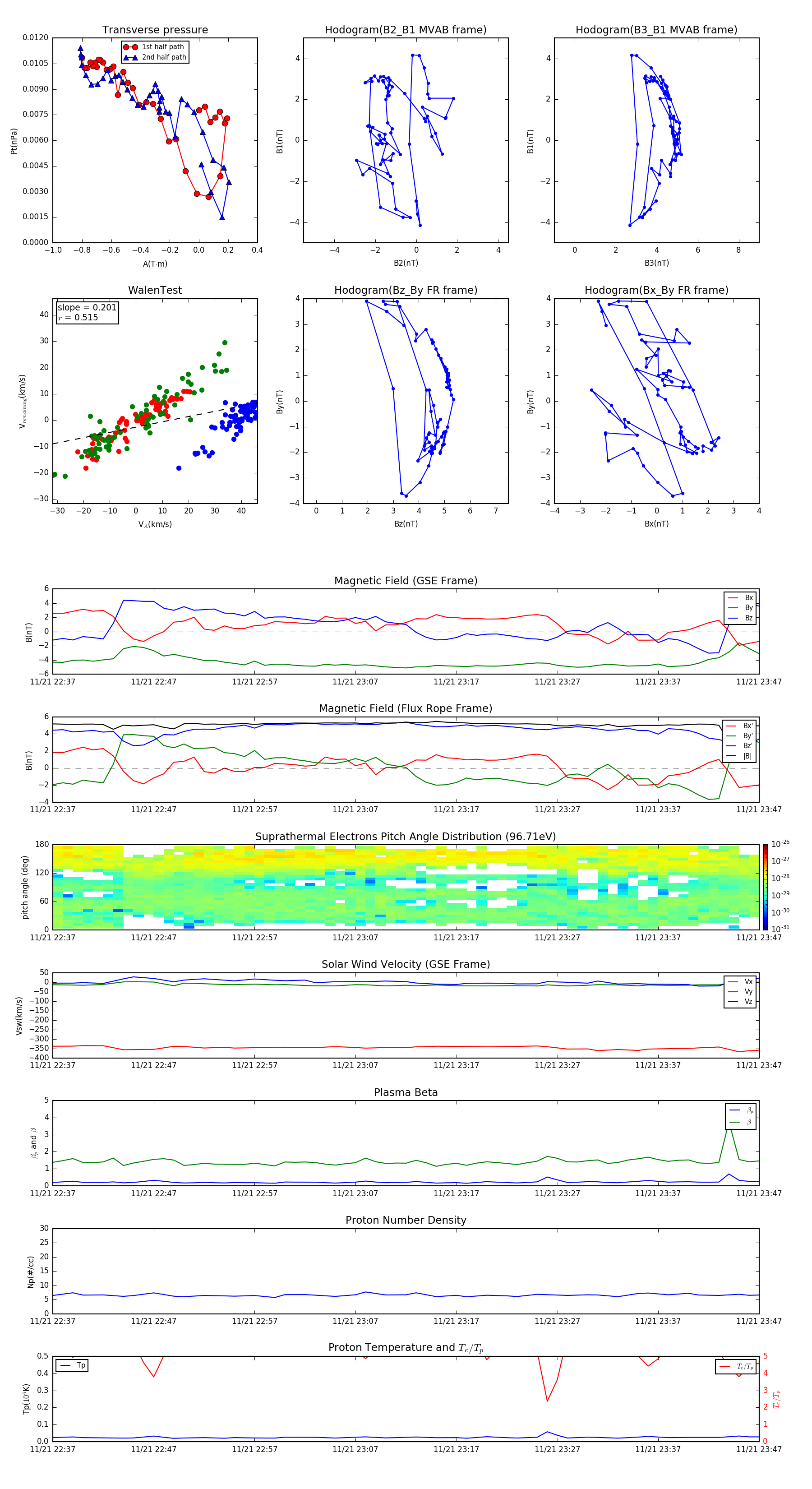Click the β legend entry in Plasma Beta plot
The width and height of the screenshot is (812, 1489).
pos(741,1122)
